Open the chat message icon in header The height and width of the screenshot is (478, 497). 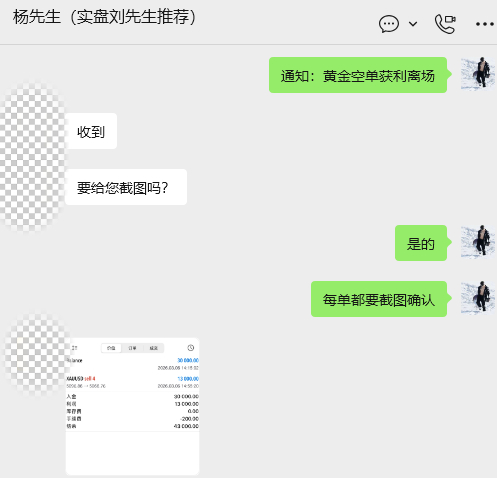[x=389, y=24]
